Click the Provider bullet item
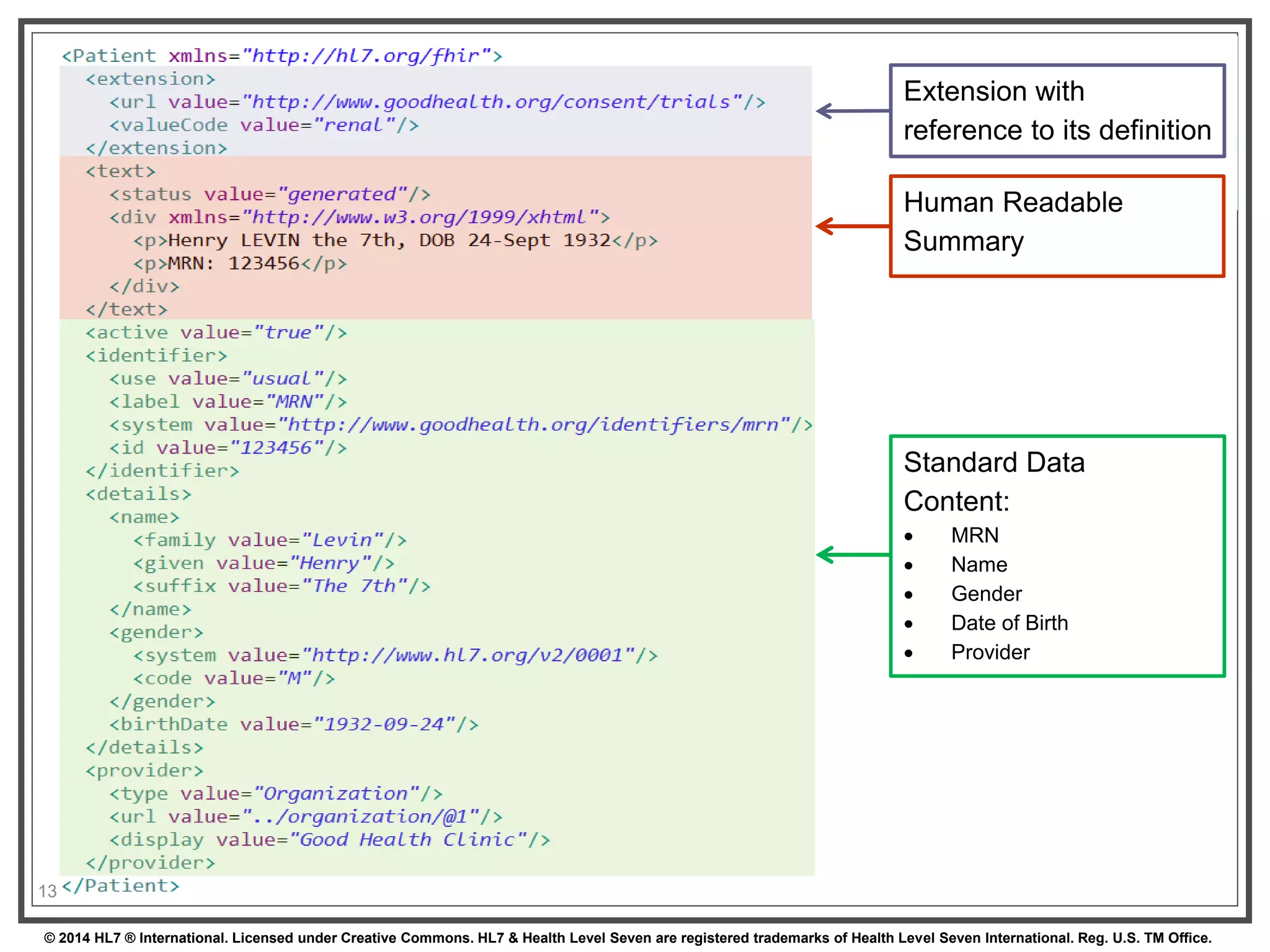Viewport: 1270px width, 952px height. pos(990,652)
